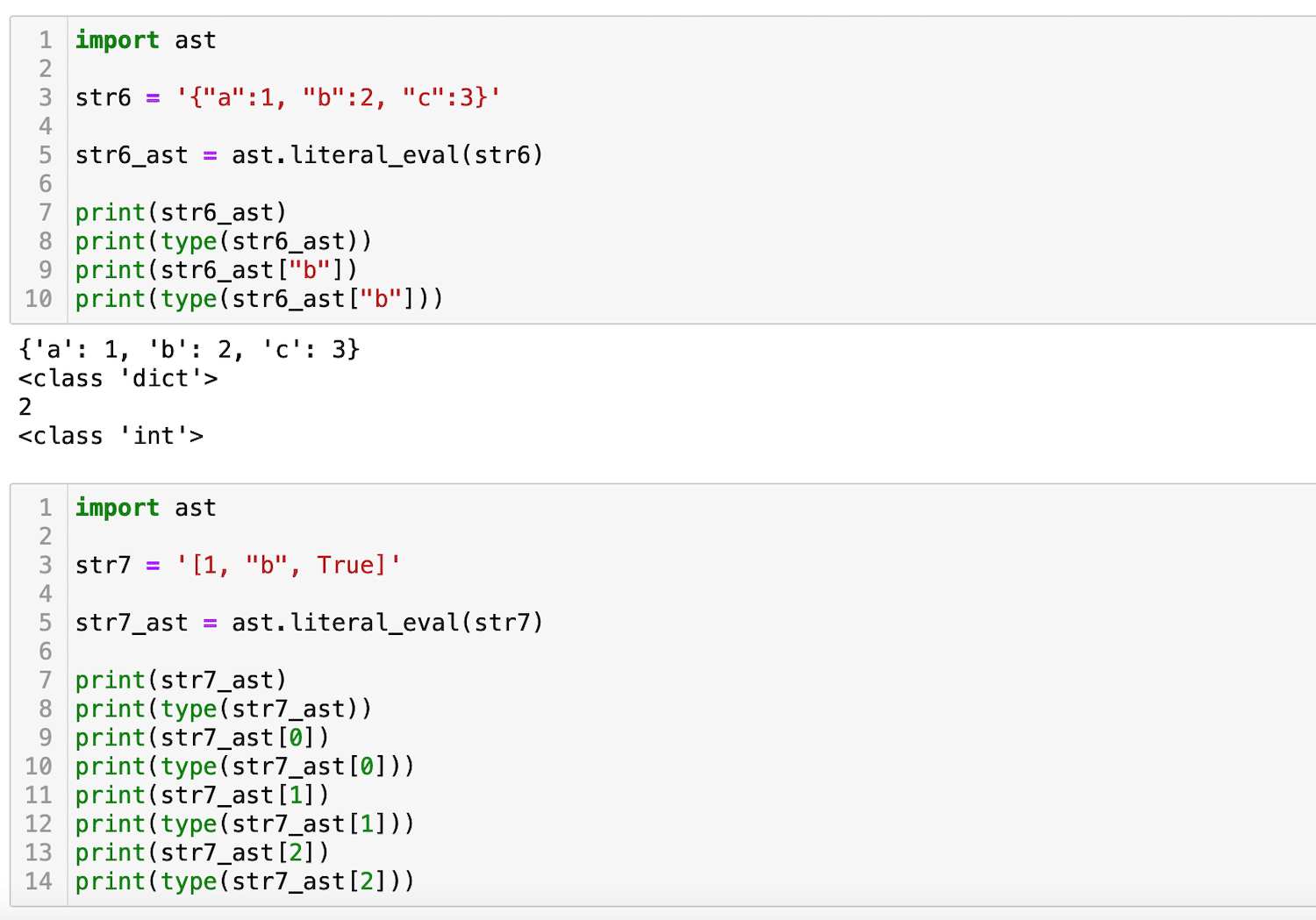Click the str6_ast literal_eval assignment line
Screen dimensions: 1316x920
(x=309, y=155)
